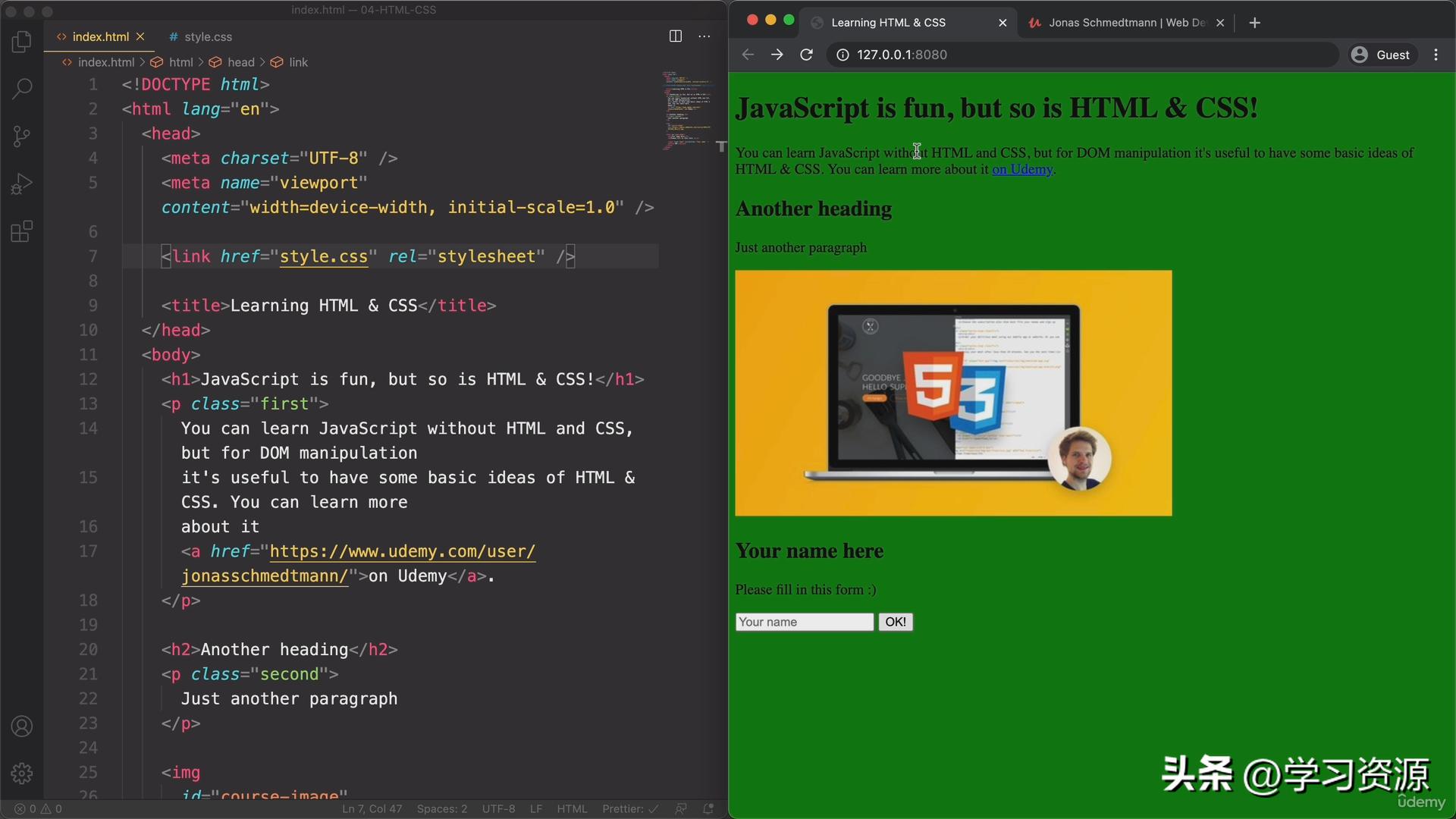
Task: Toggle the Prettier formatter status
Action: click(x=629, y=808)
